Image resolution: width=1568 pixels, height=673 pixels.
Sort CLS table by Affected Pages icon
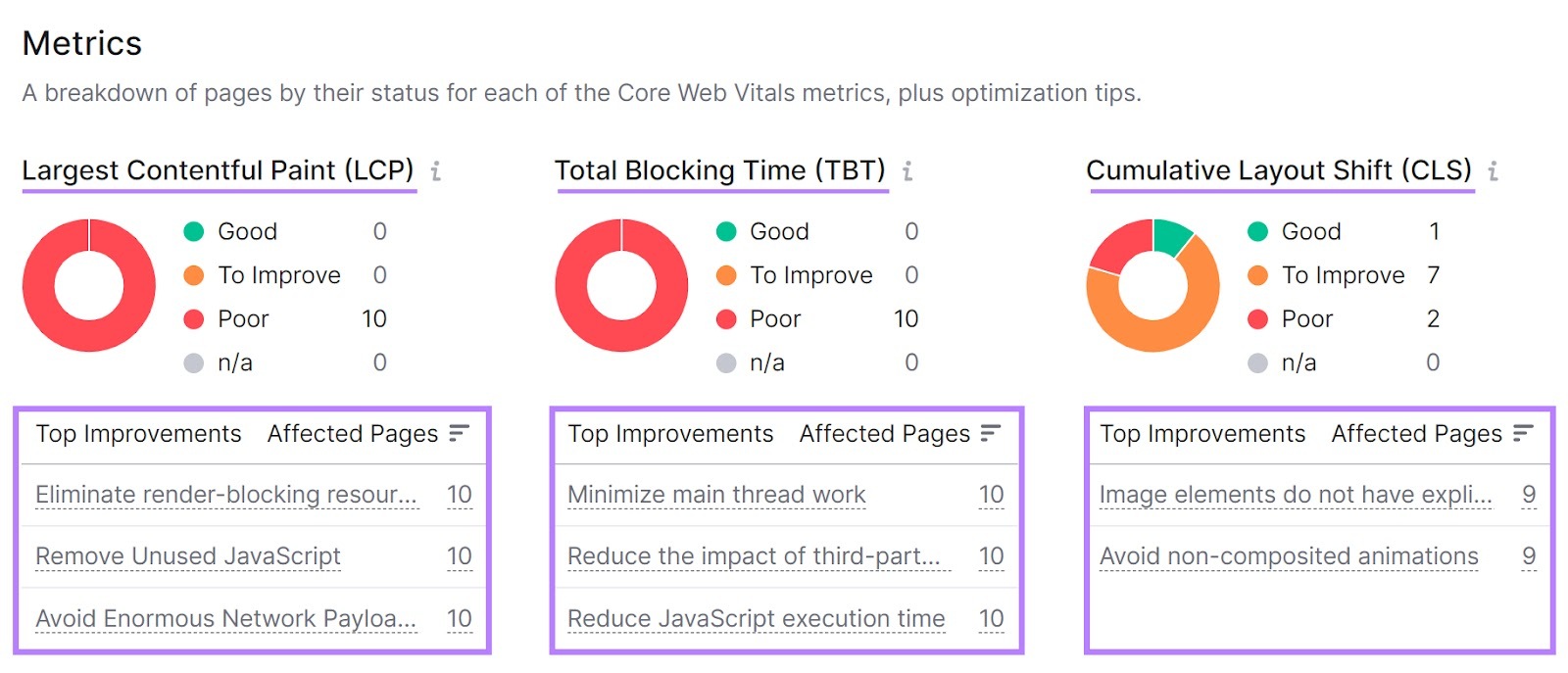click(1523, 433)
